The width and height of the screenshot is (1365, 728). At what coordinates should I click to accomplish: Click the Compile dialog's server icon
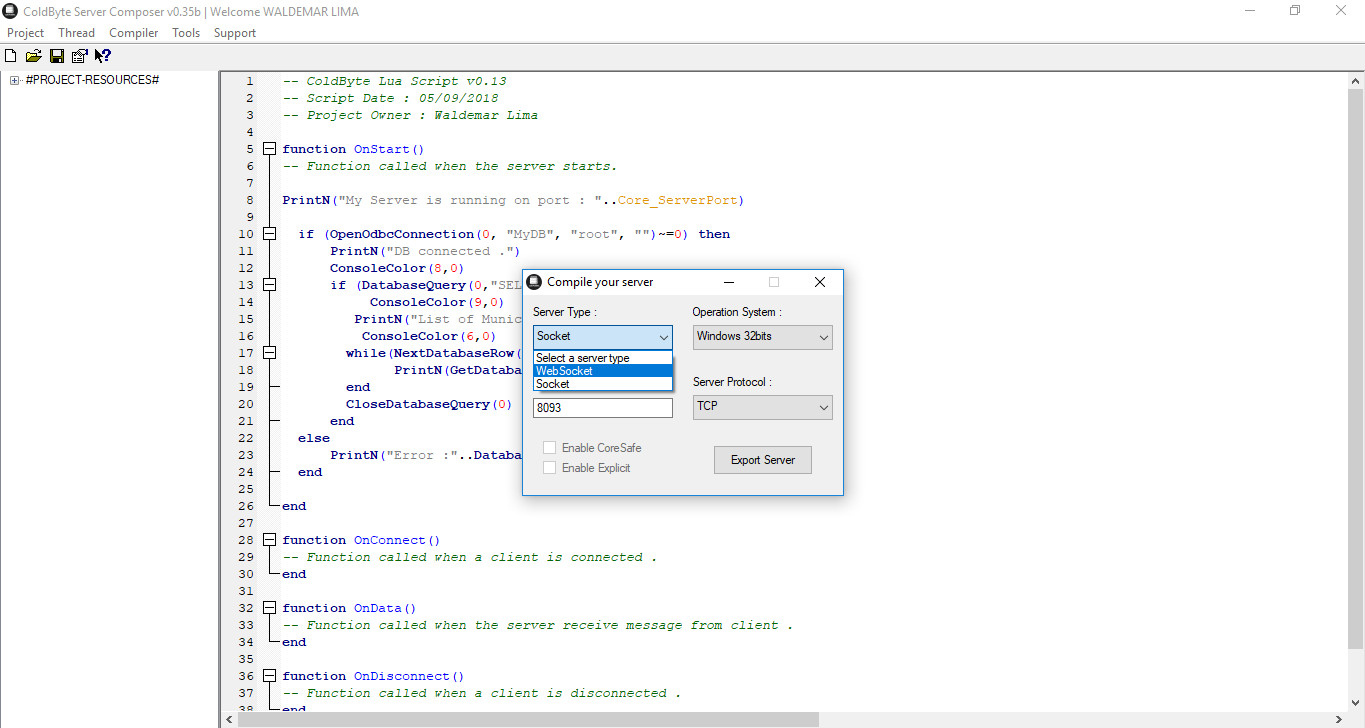click(x=534, y=281)
